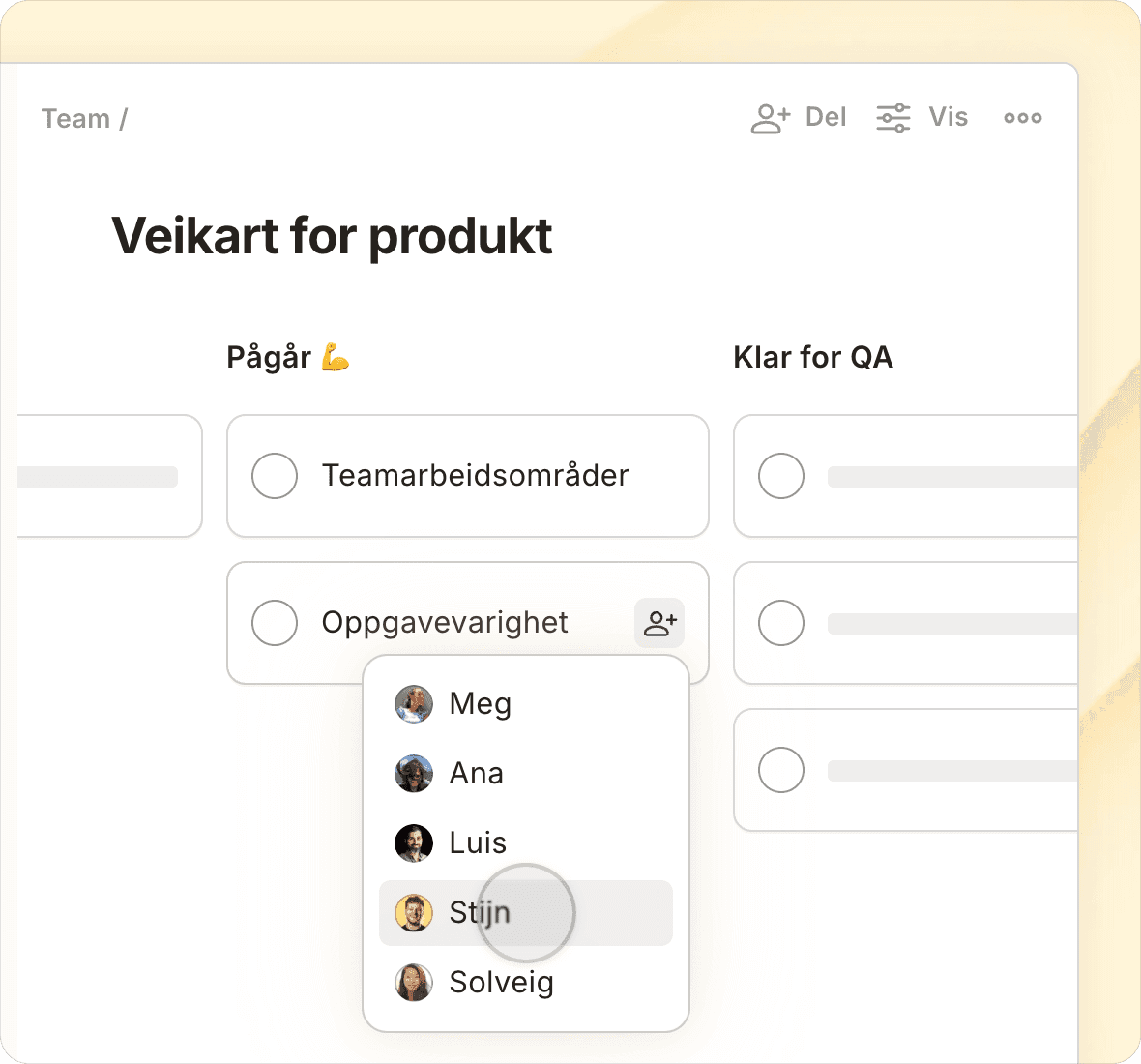Click Luis's avatar in the dropdown

pos(414,843)
